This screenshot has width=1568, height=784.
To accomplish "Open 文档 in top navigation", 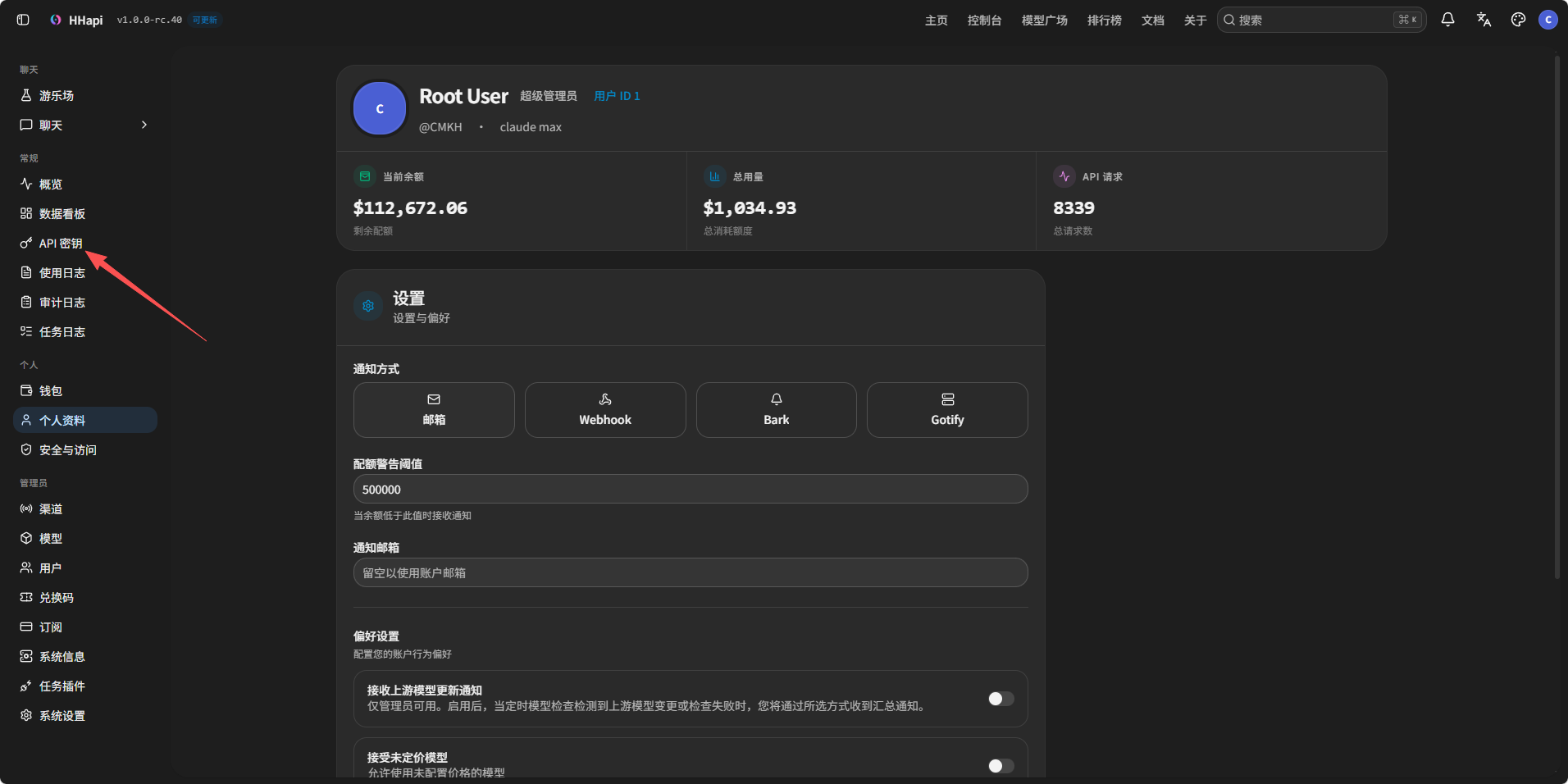I will (x=1153, y=21).
